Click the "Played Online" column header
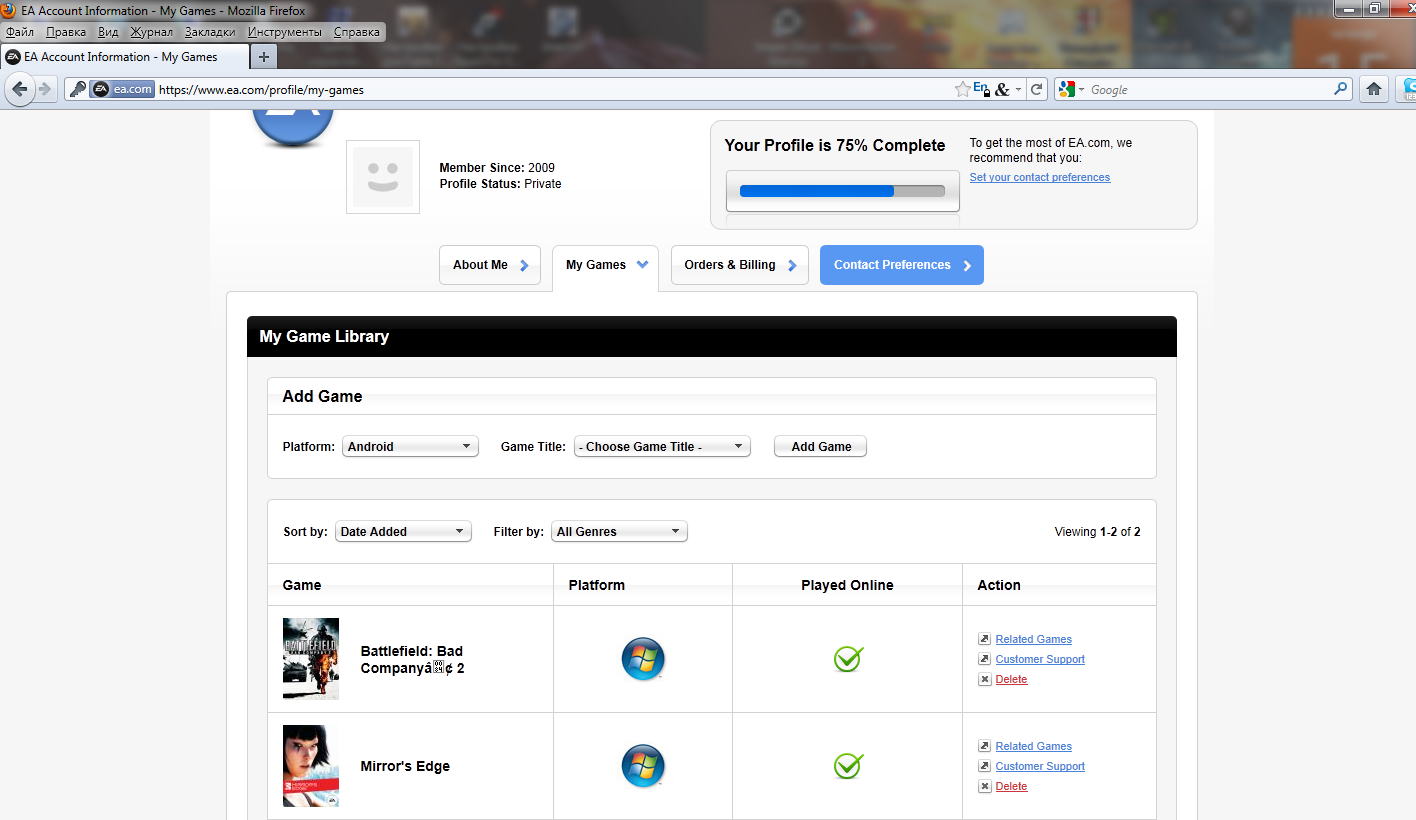Viewport: 1416px width, 820px height. (847, 585)
